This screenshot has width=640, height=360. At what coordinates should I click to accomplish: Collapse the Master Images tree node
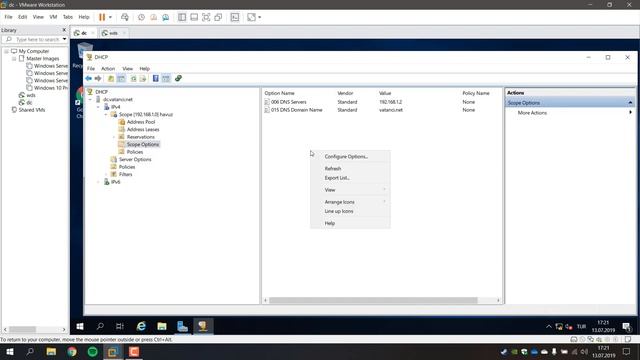point(14,59)
